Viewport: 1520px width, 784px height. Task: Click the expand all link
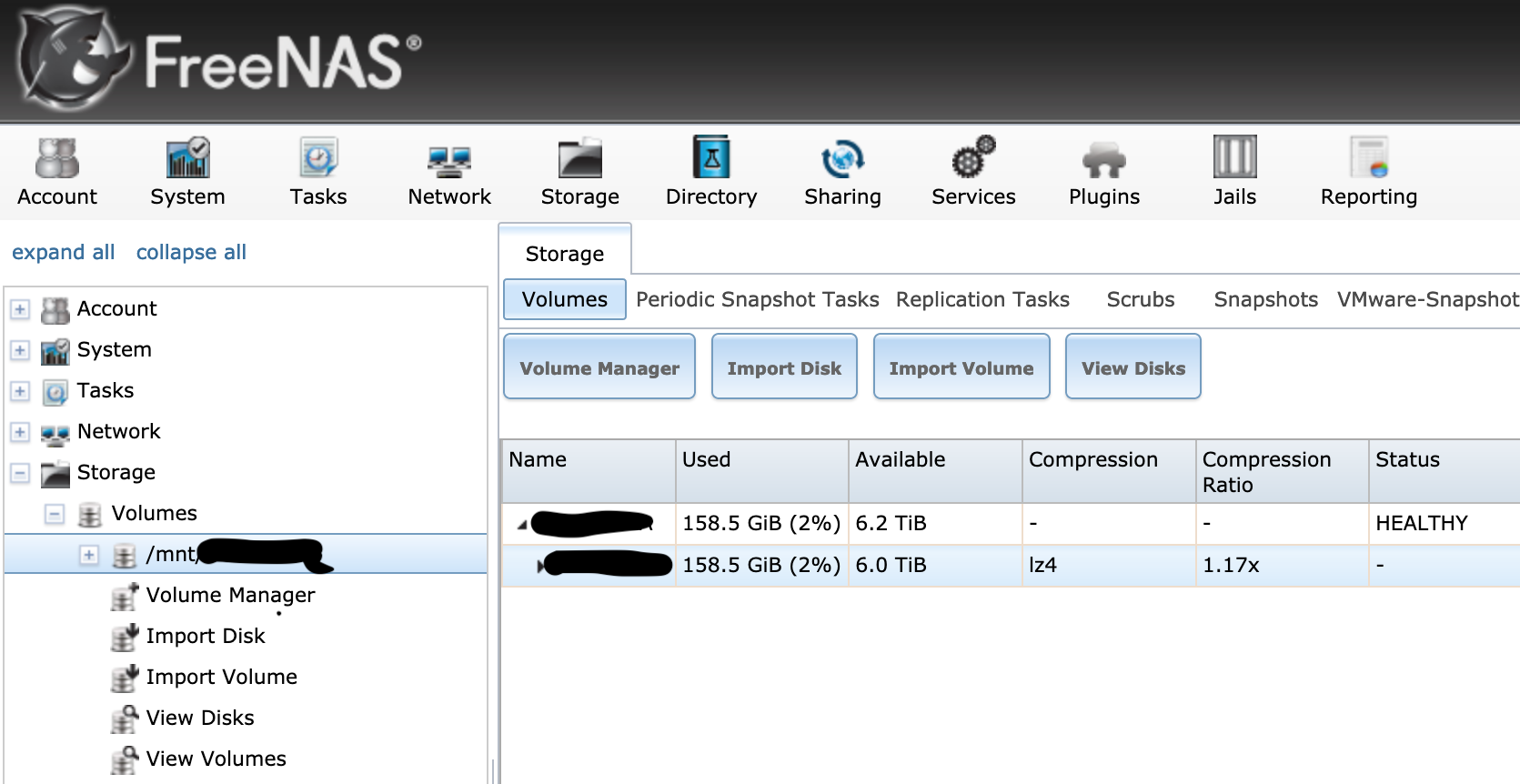[x=64, y=252]
